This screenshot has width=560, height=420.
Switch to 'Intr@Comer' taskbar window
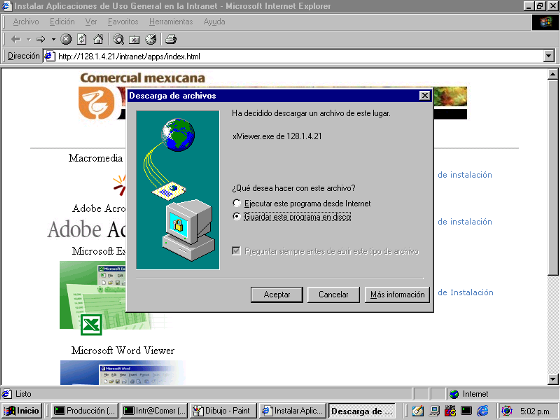(x=154, y=411)
